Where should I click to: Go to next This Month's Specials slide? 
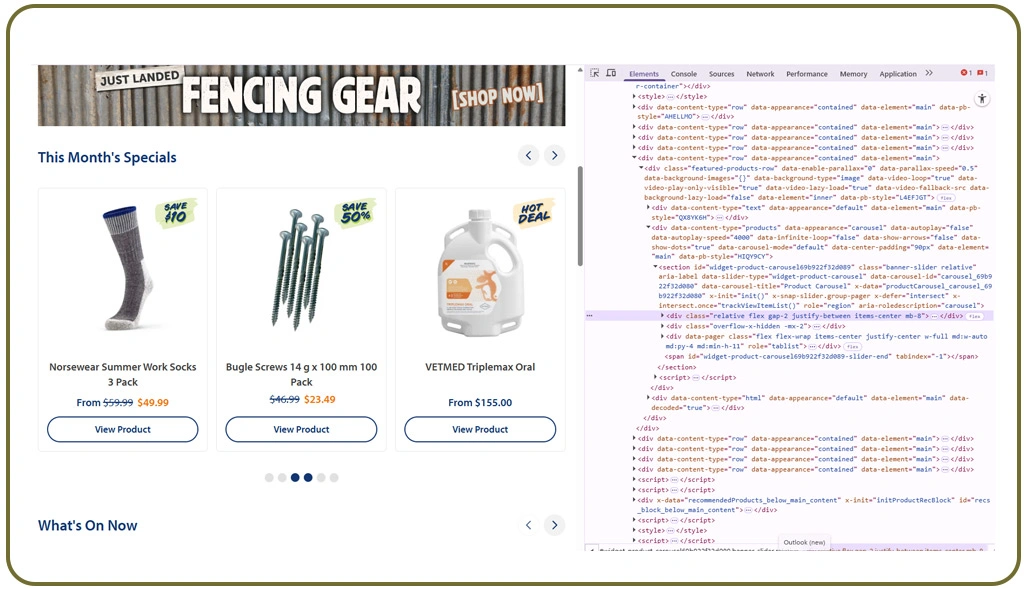pos(554,155)
